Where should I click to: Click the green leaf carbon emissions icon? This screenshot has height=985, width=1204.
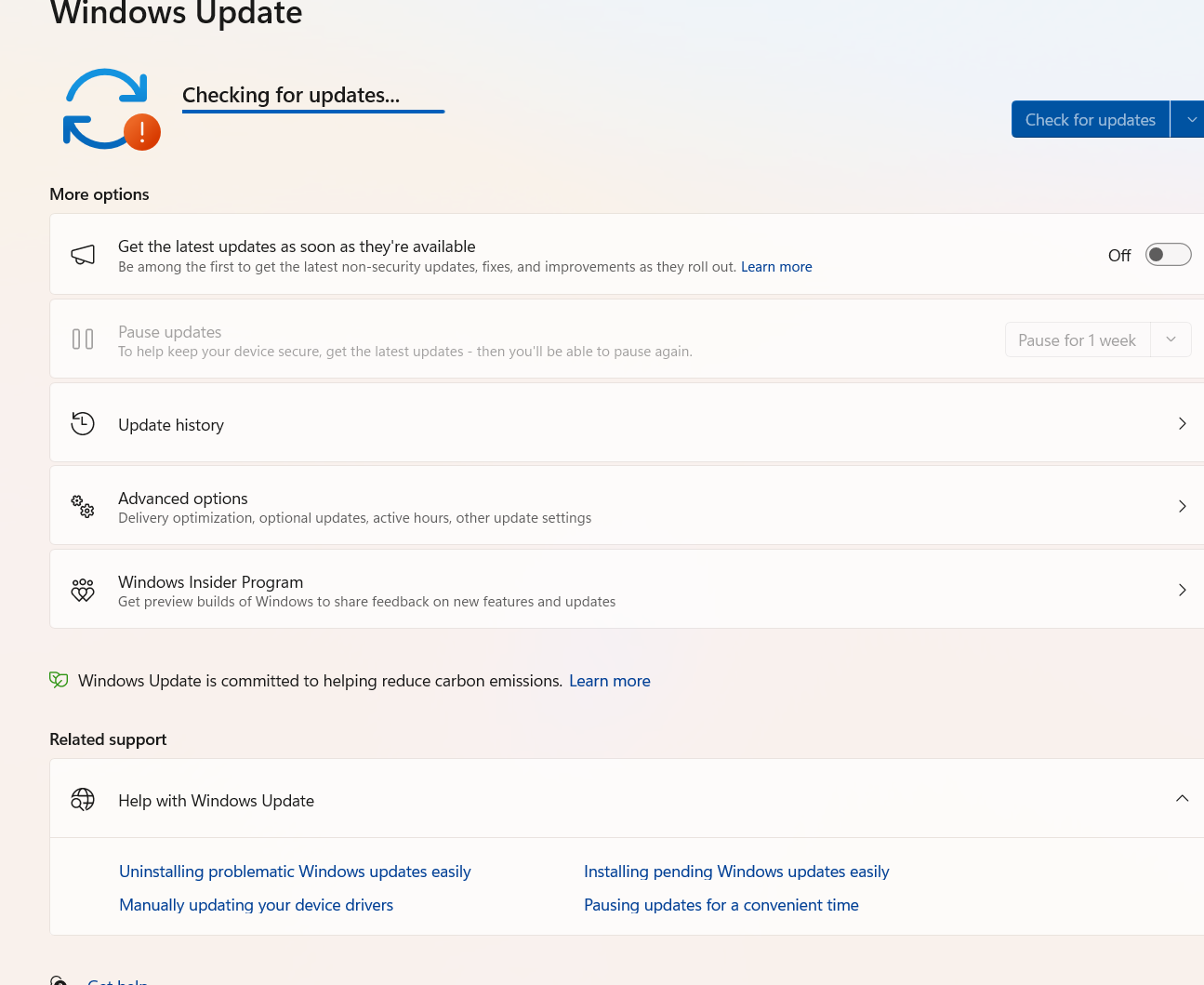(59, 680)
